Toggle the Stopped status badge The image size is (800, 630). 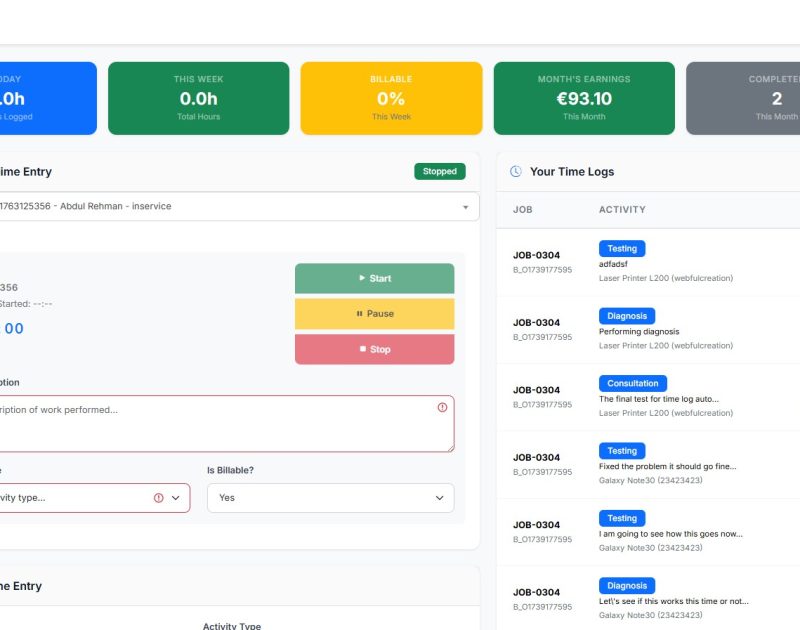point(440,171)
